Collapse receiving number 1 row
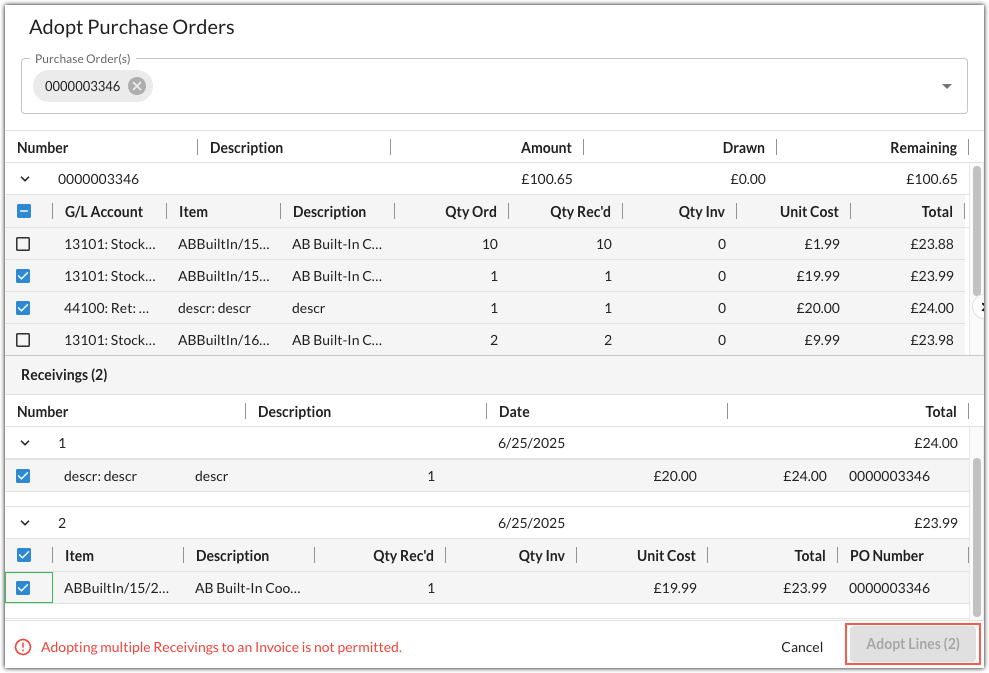 26,442
